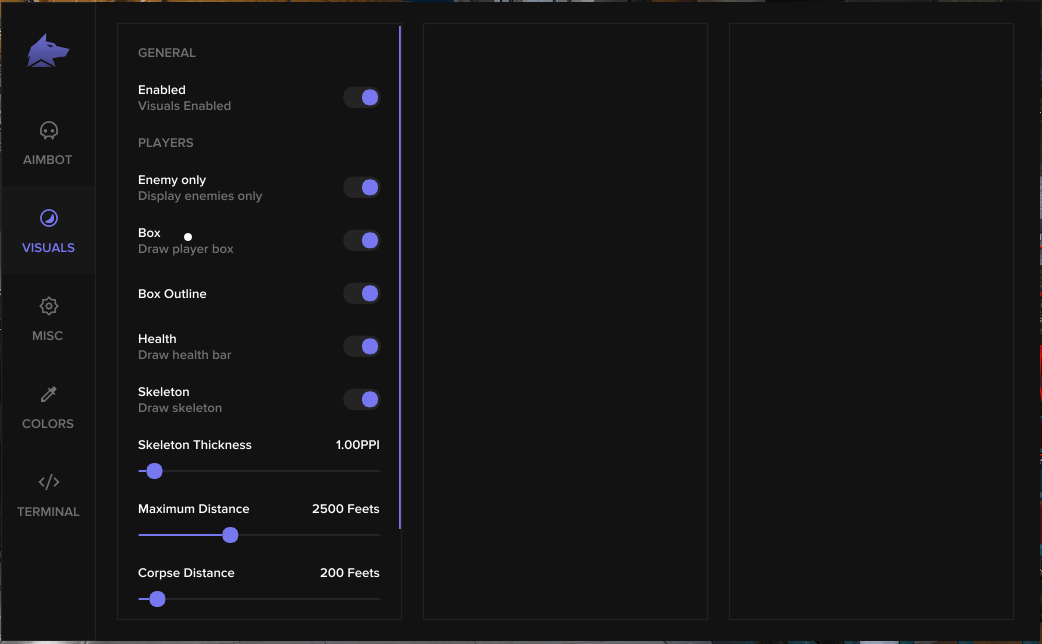
Task: Click the wolf logo at the top
Action: click(48, 50)
